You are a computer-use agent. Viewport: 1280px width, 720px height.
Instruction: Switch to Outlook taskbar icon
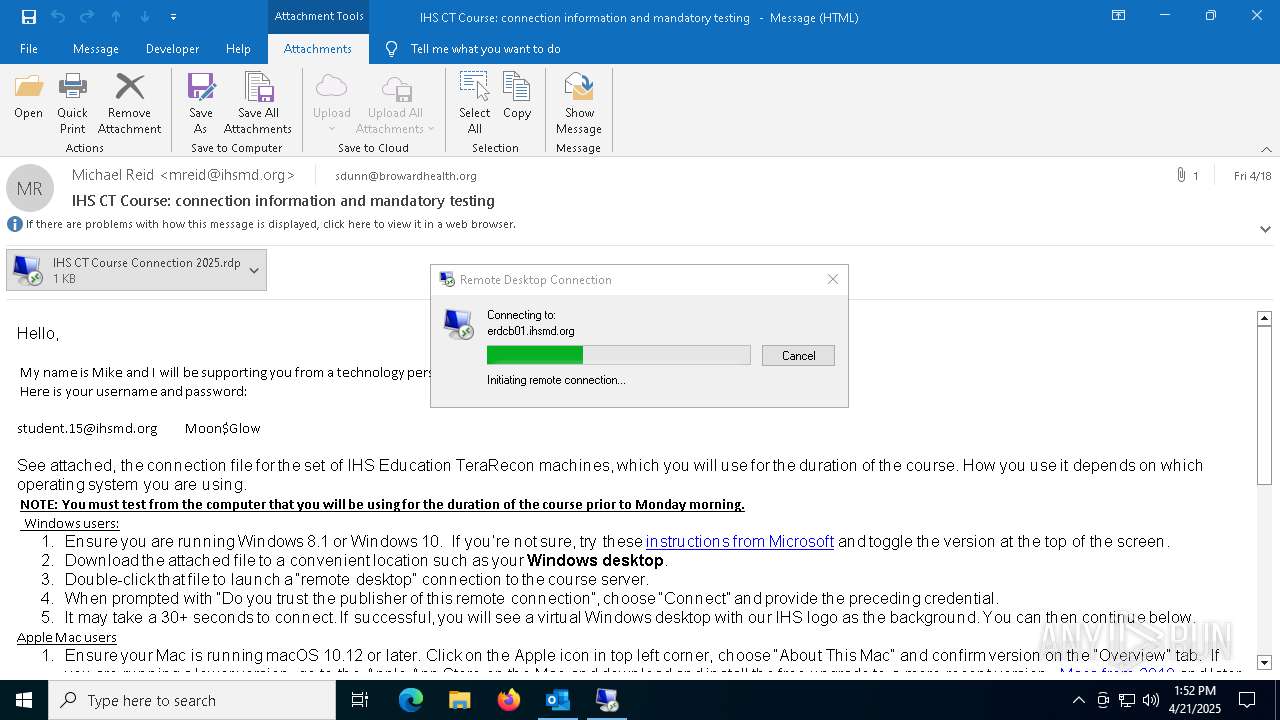point(558,700)
